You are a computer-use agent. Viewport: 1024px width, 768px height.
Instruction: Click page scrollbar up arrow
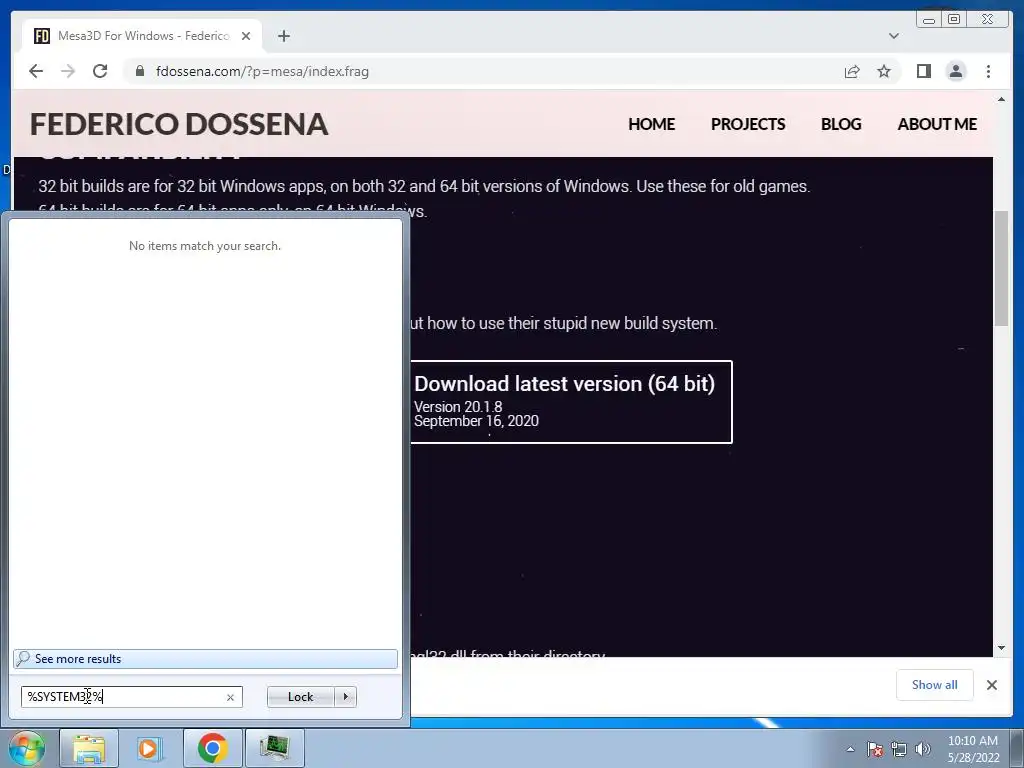click(x=1001, y=99)
